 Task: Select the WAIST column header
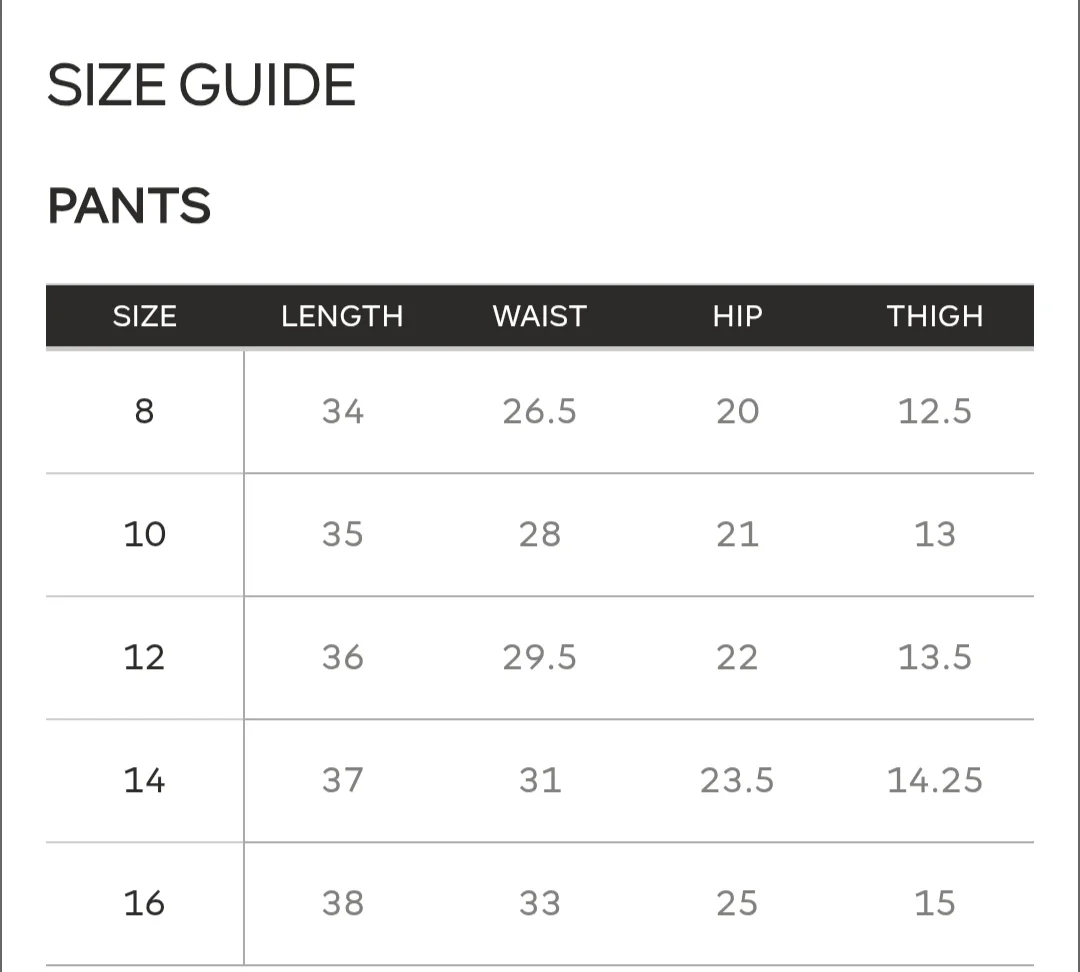coord(540,316)
